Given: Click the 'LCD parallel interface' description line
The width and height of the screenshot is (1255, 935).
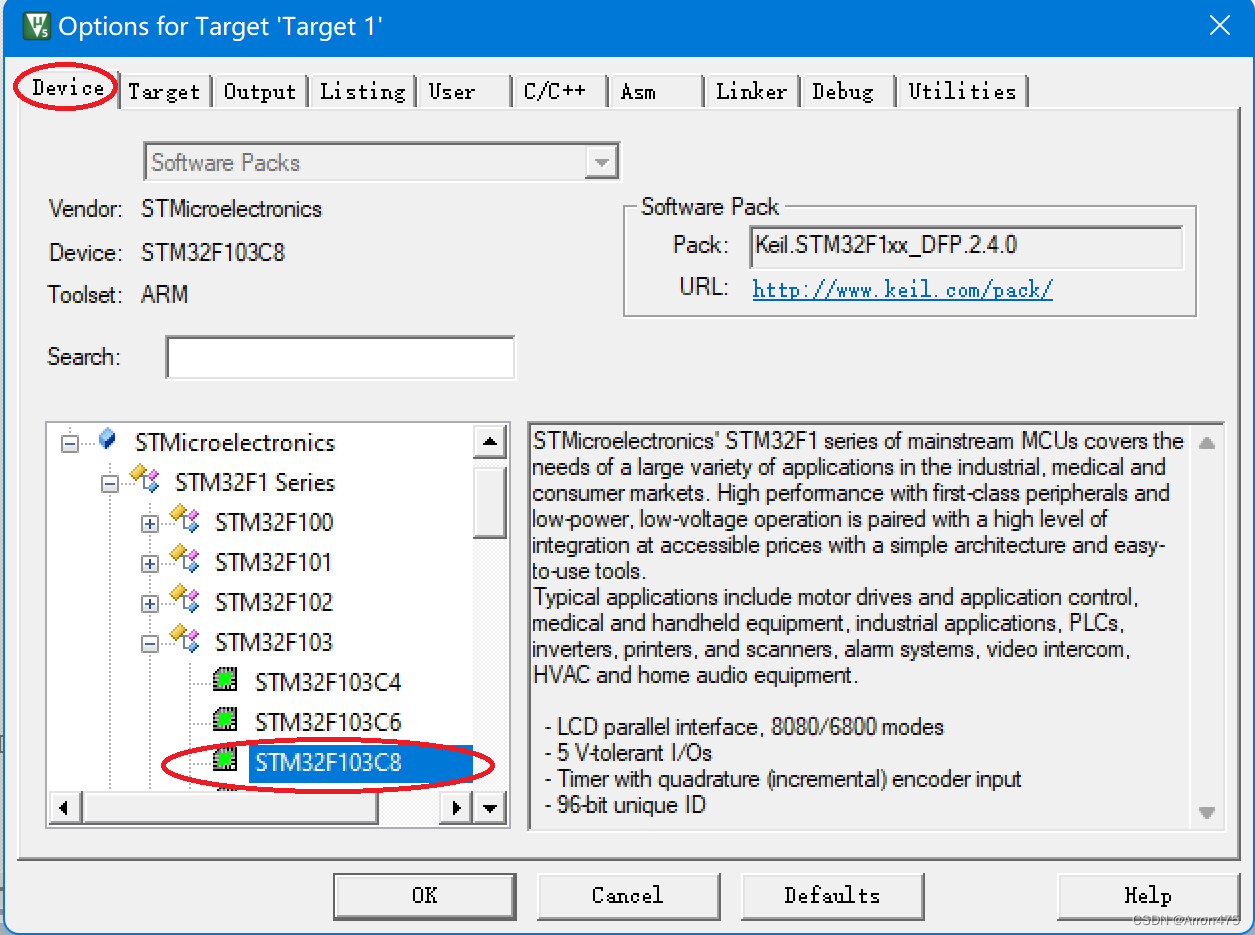Looking at the screenshot, I should [x=744, y=727].
